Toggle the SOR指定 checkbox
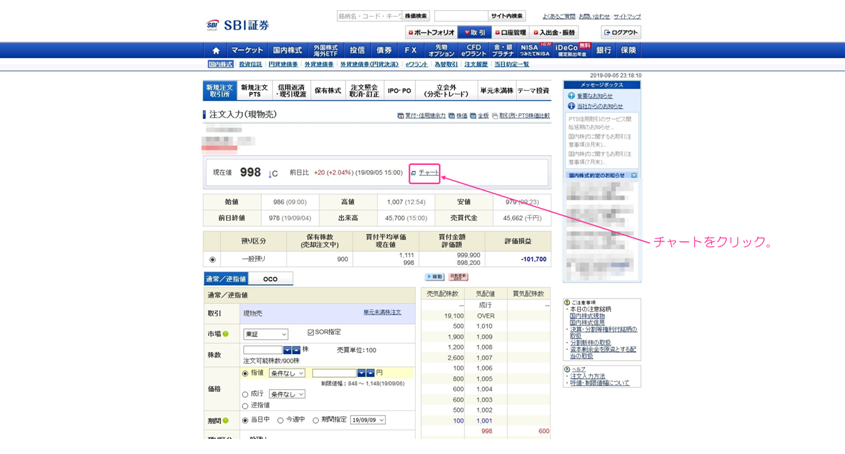The height and width of the screenshot is (454, 845). pos(310,333)
